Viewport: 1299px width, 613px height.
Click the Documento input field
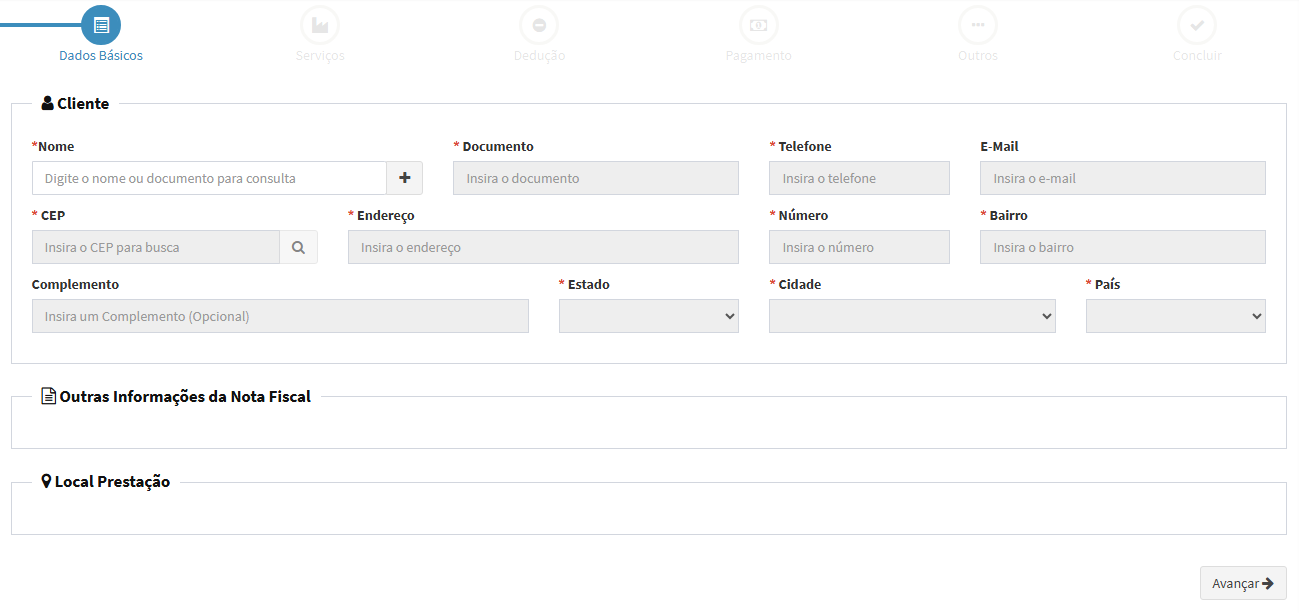tap(595, 178)
